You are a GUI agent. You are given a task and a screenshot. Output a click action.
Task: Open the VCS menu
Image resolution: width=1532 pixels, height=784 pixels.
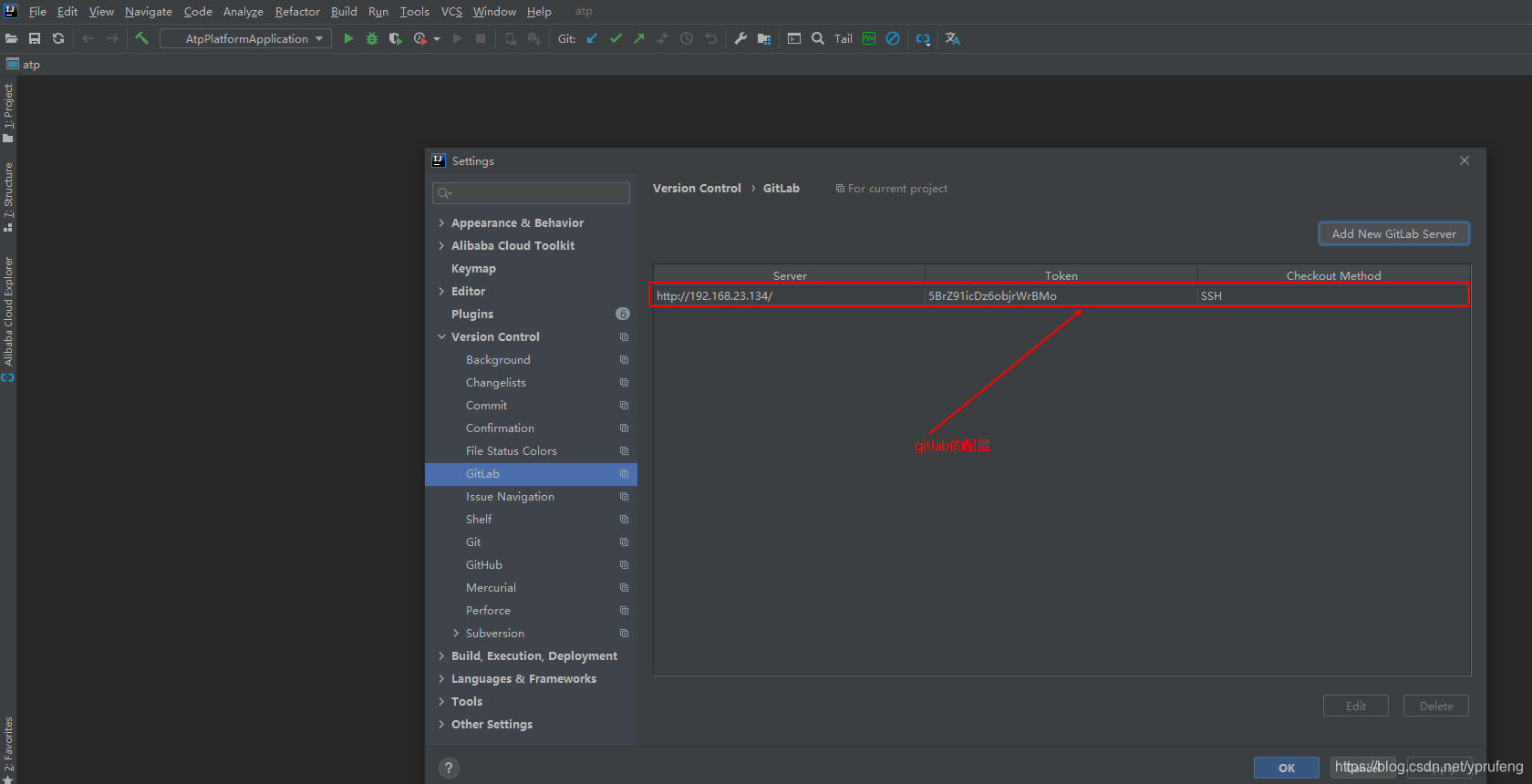point(451,11)
